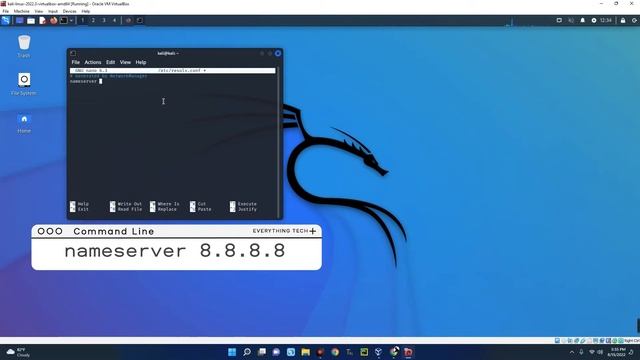The image size is (640, 360).
Task: Launch Firefox from the Kali panel
Action: [x=53, y=20]
